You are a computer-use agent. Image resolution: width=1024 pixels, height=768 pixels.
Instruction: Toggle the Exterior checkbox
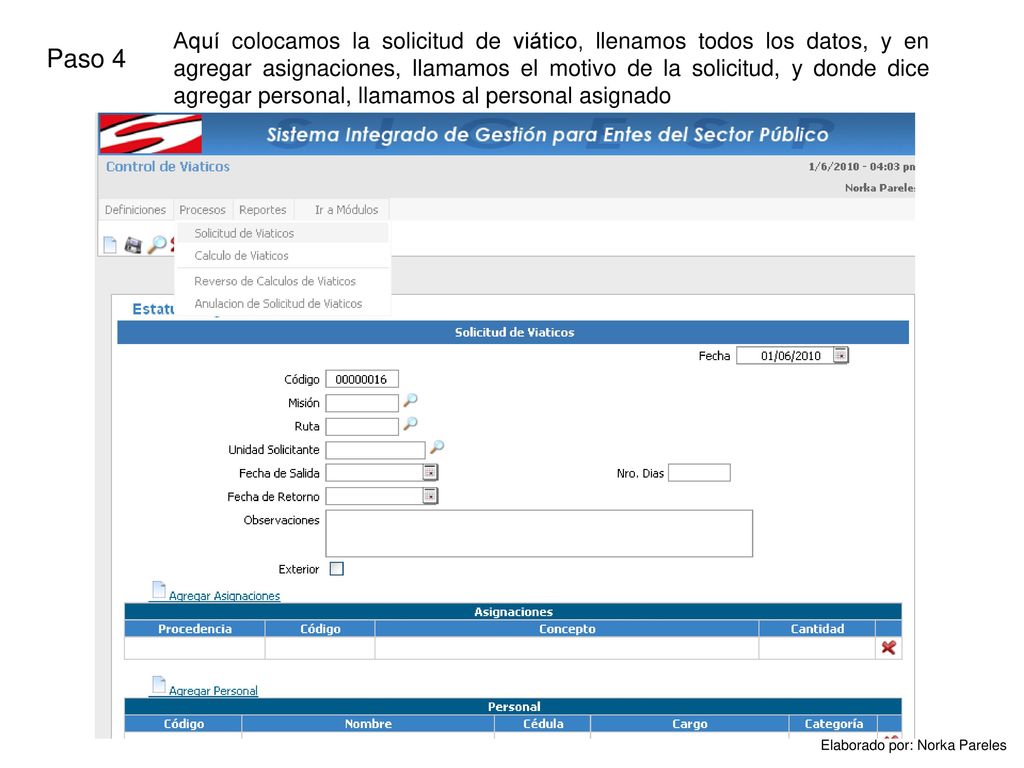(x=336, y=569)
